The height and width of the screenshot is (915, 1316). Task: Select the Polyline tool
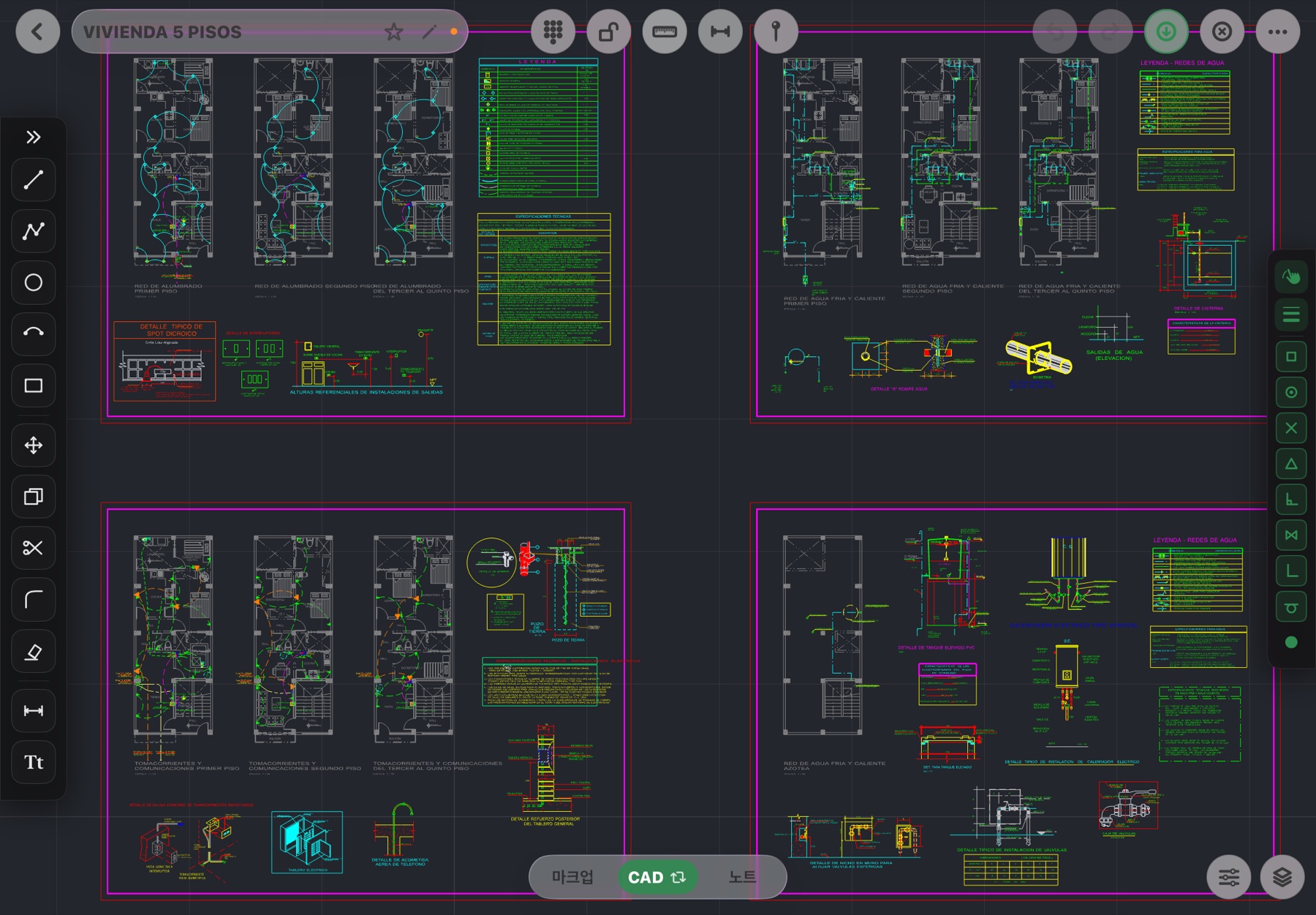coord(34,231)
